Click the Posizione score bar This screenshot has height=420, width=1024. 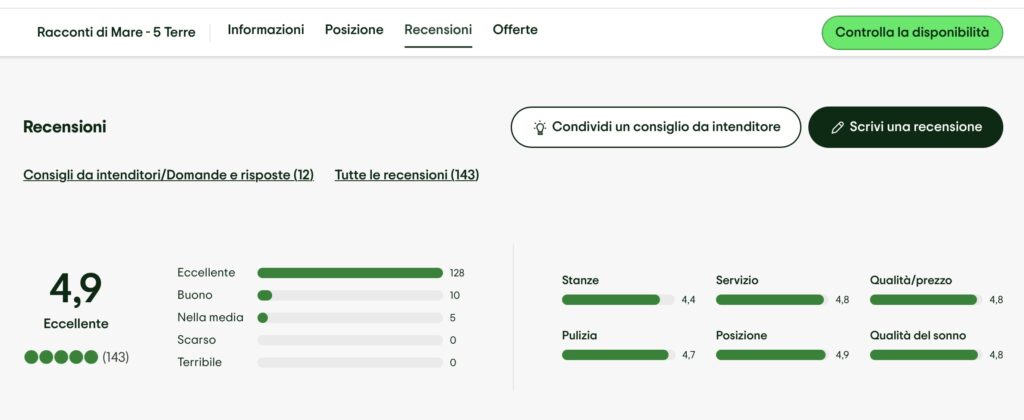[771, 354]
